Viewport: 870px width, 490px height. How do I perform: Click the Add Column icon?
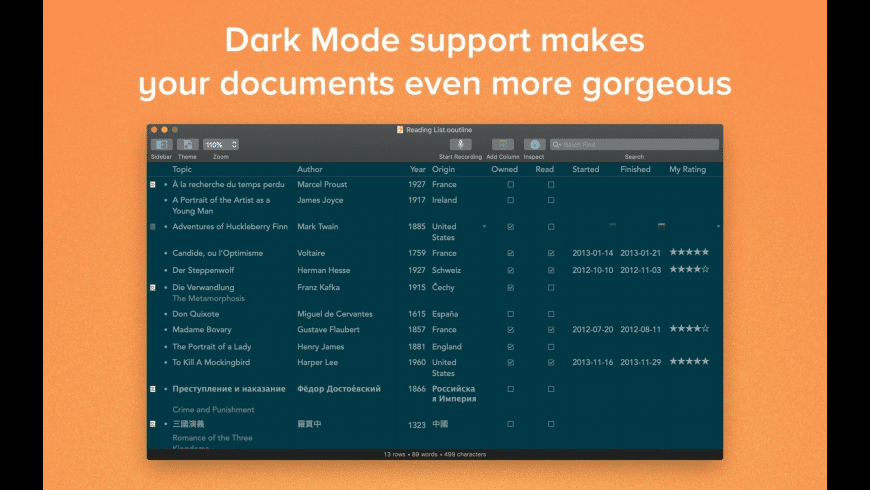point(503,144)
